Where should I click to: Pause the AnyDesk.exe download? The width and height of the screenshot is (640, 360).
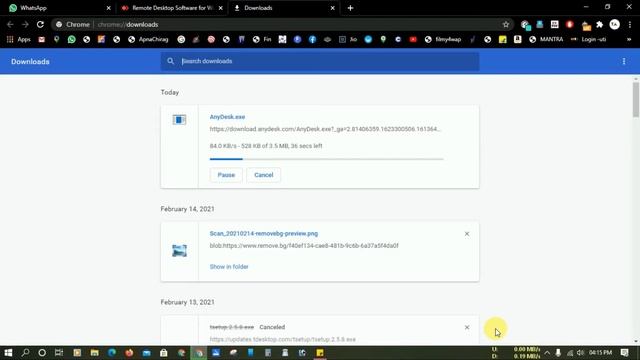[x=226, y=175]
